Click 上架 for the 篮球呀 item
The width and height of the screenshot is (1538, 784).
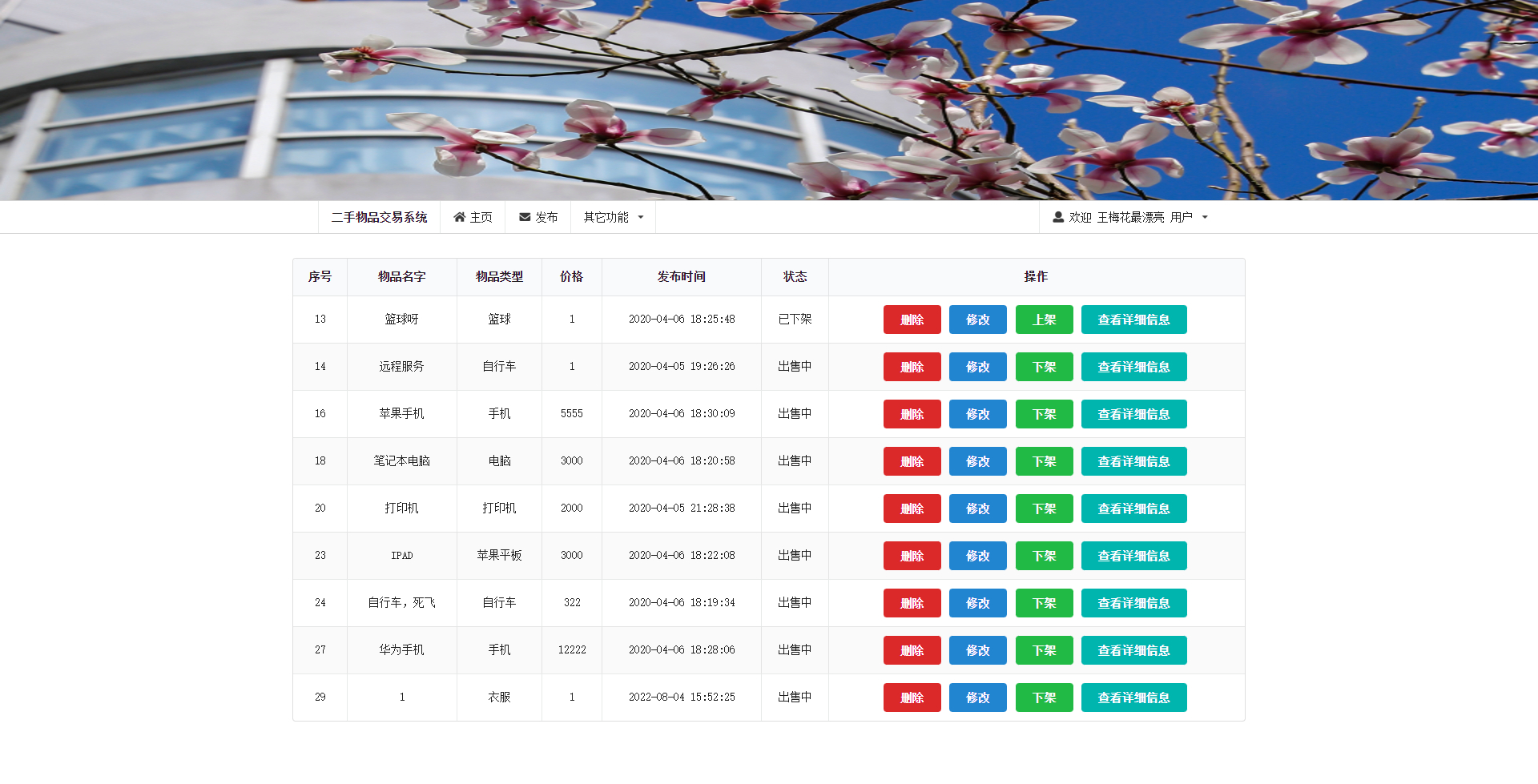coord(1044,319)
